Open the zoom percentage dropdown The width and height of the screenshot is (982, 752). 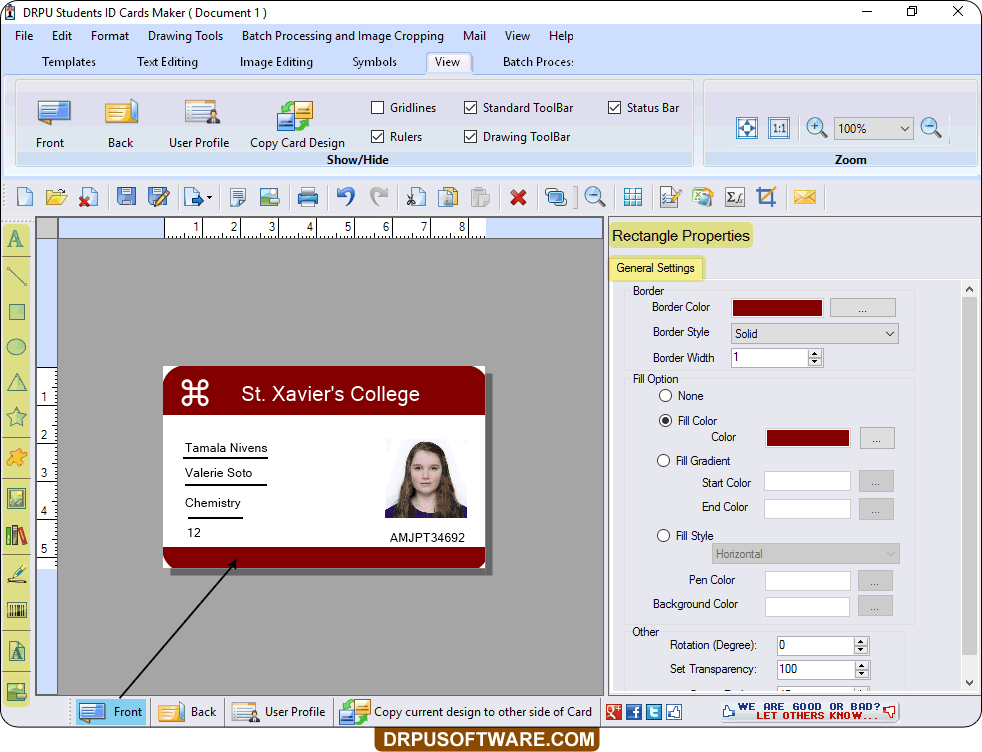pyautogui.click(x=904, y=129)
